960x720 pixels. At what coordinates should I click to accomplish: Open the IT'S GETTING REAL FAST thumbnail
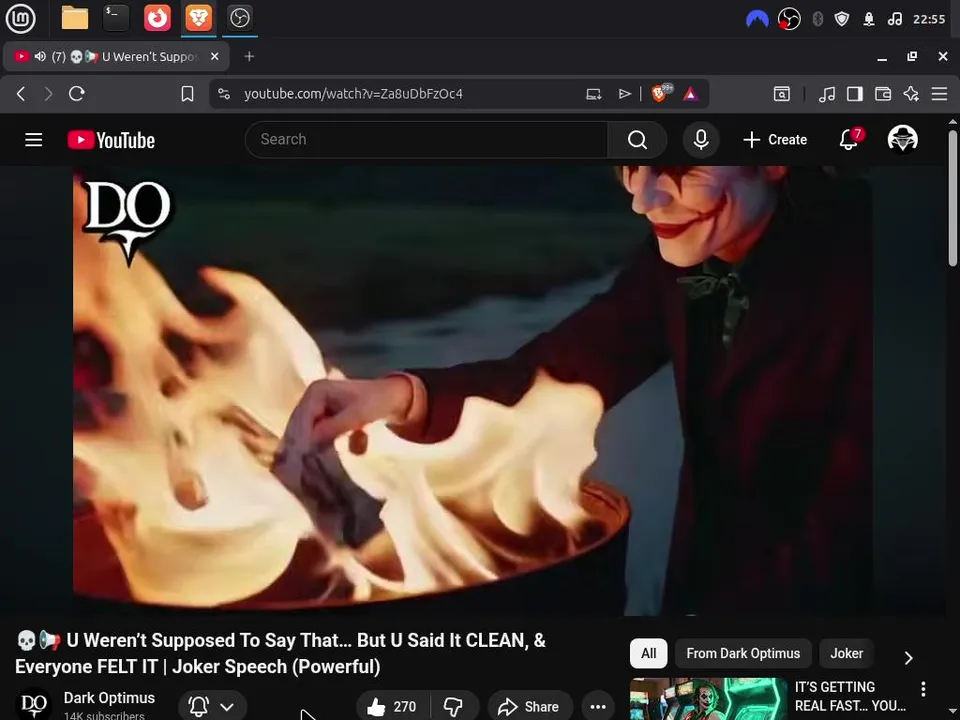(x=708, y=699)
